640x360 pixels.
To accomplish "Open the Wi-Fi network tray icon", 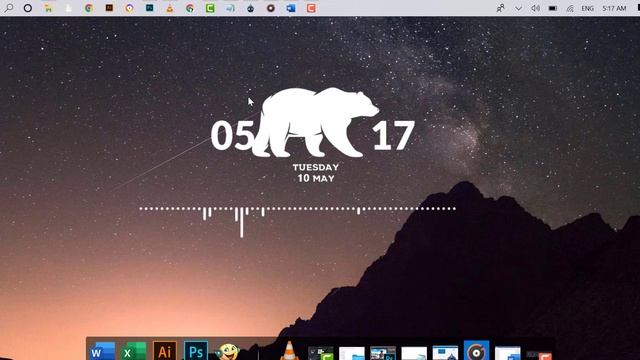I will pyautogui.click(x=570, y=8).
